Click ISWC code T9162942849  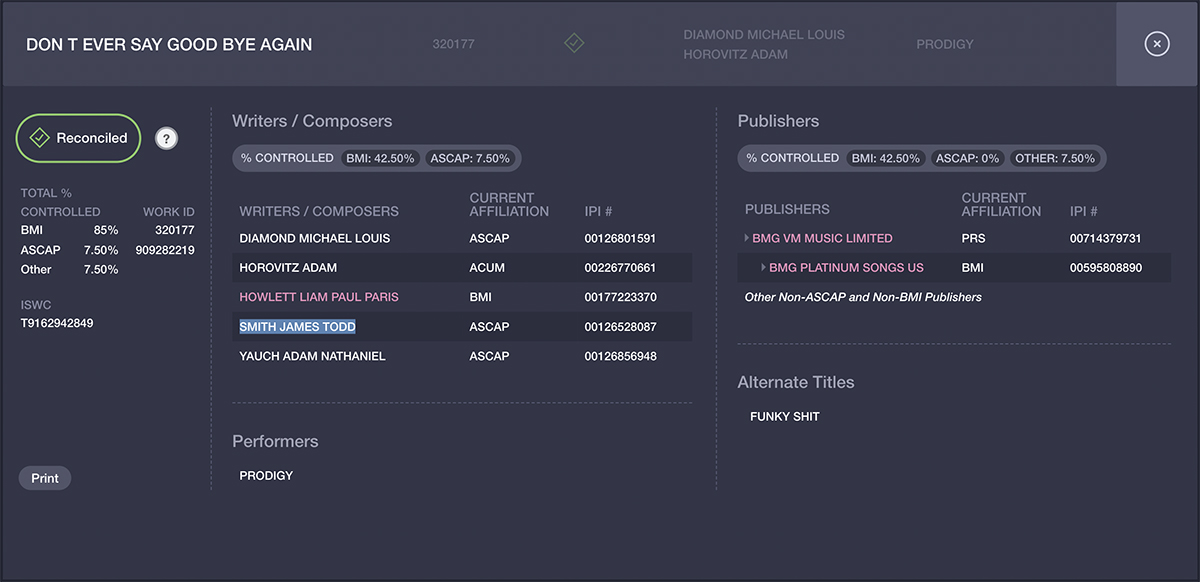tap(57, 323)
